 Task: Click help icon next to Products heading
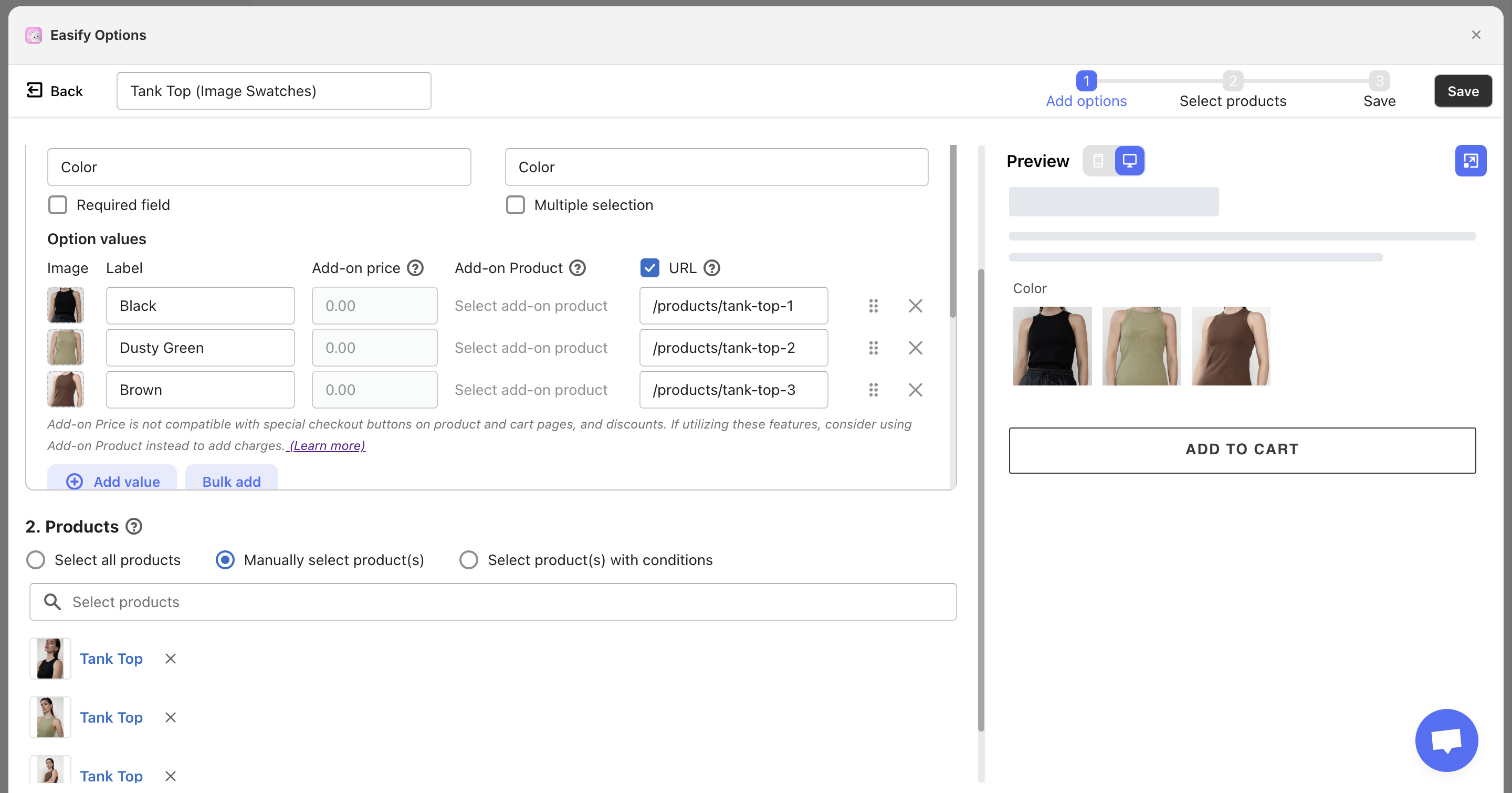click(x=134, y=527)
